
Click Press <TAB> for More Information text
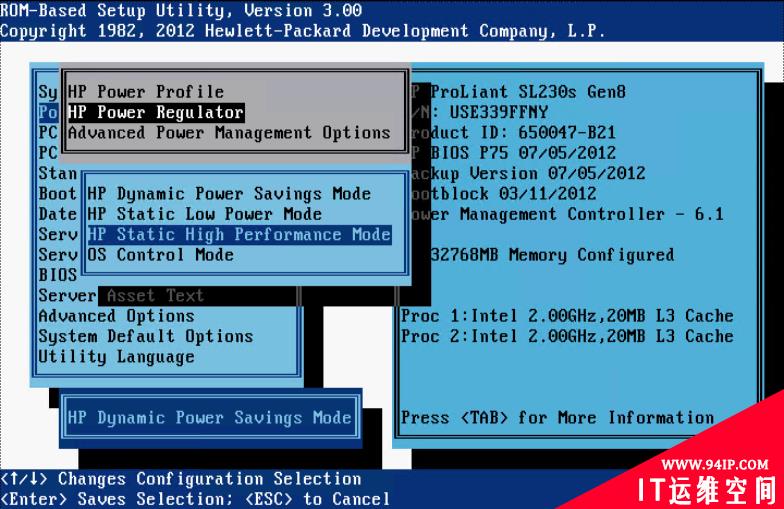point(558,418)
